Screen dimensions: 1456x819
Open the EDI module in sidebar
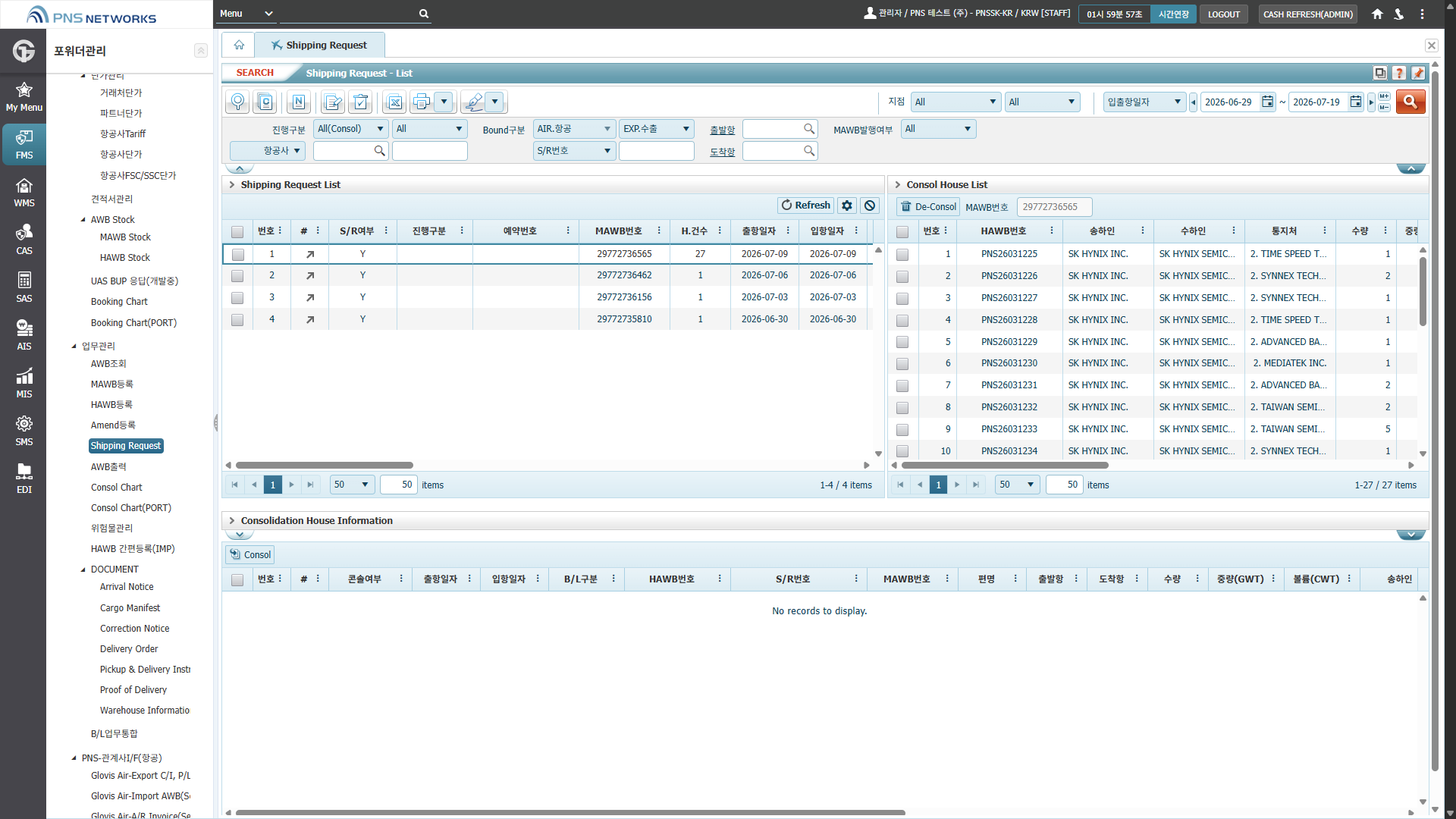(x=24, y=479)
